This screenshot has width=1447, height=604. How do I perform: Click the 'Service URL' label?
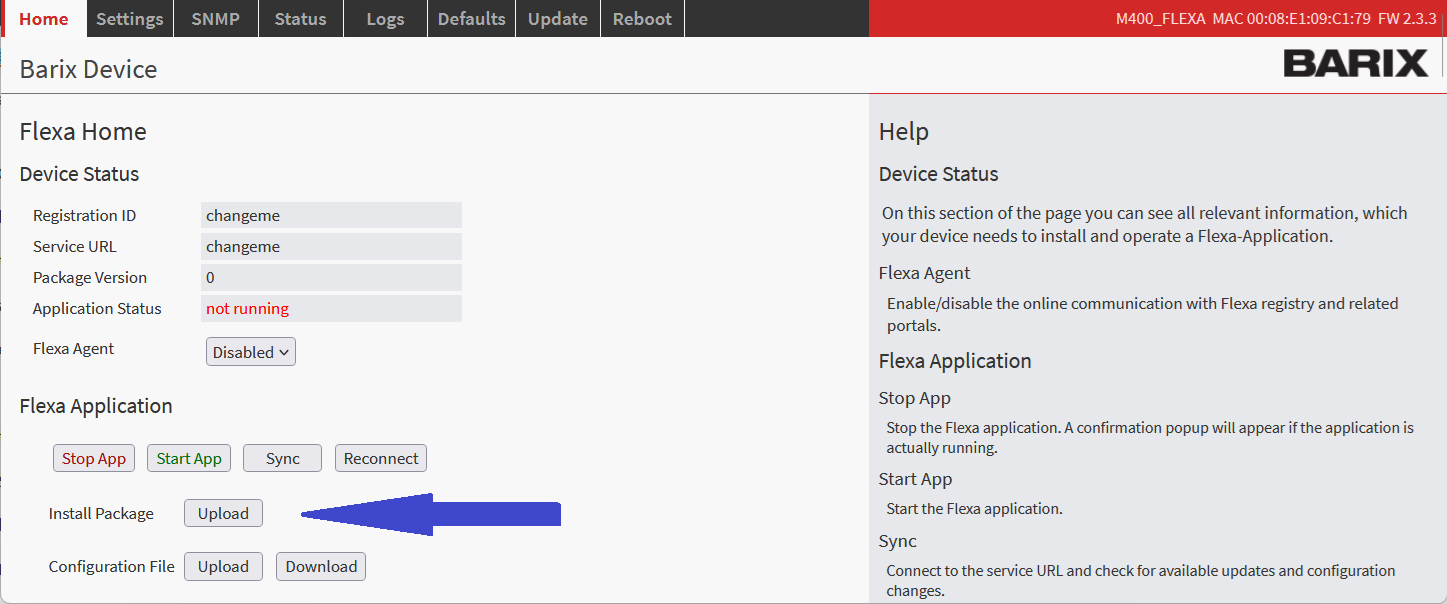click(x=75, y=246)
